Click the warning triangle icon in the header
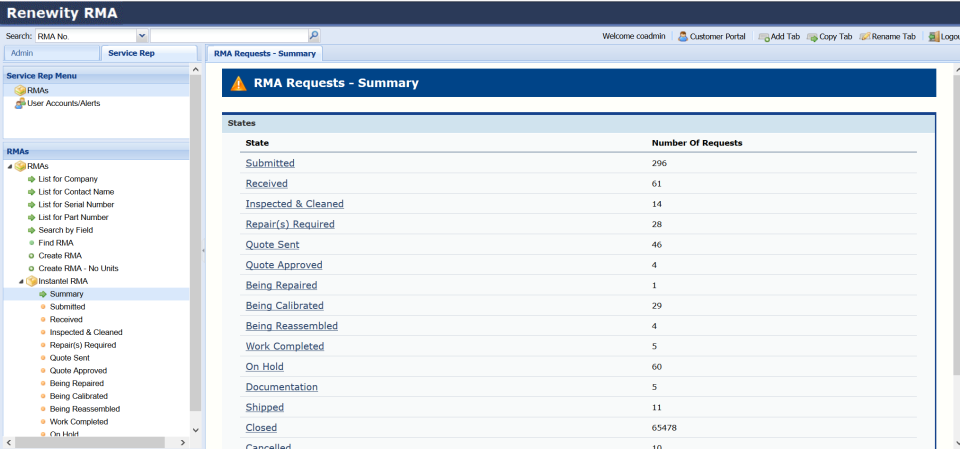 point(239,83)
